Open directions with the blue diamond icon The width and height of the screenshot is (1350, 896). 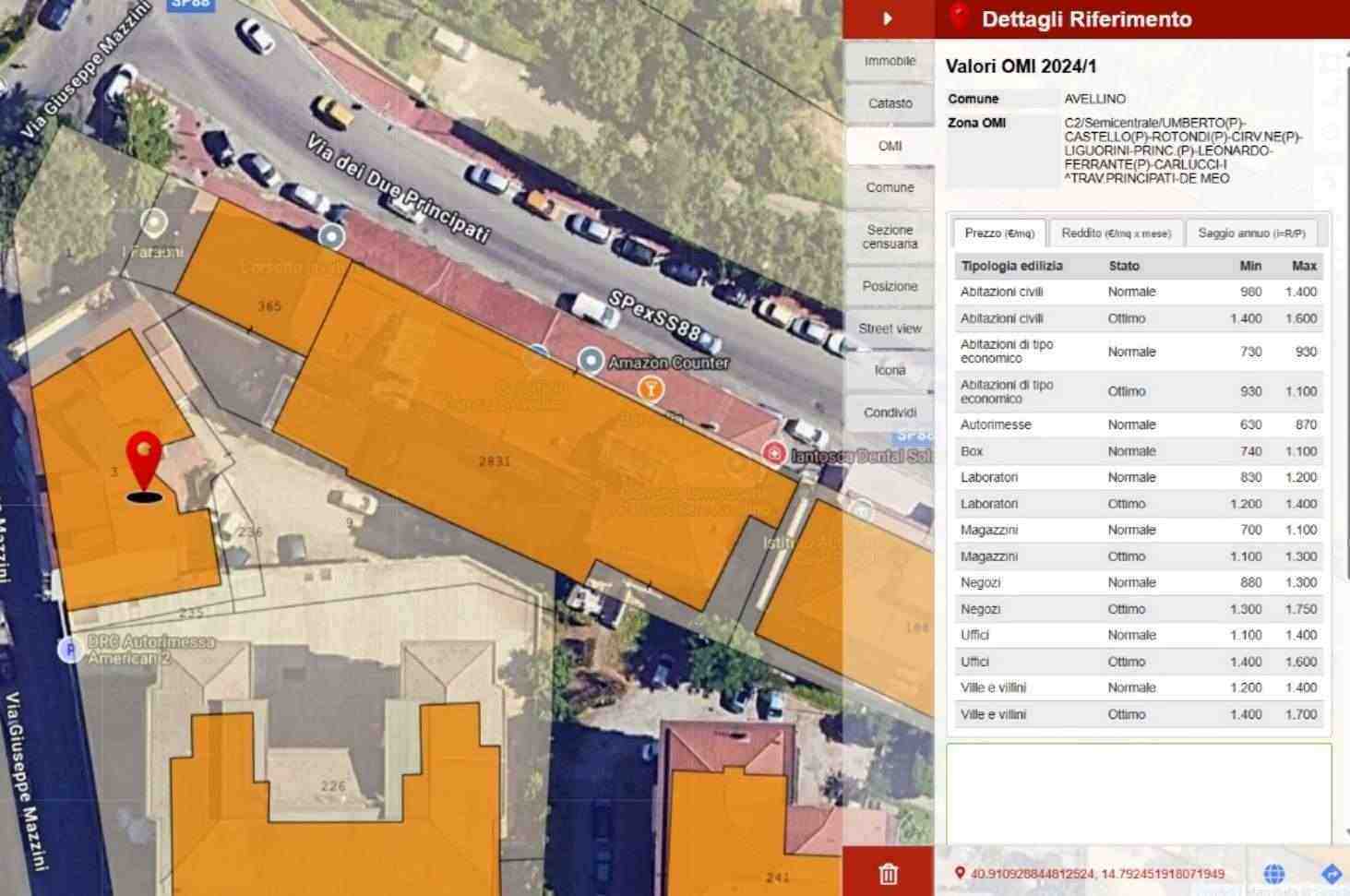1331,874
